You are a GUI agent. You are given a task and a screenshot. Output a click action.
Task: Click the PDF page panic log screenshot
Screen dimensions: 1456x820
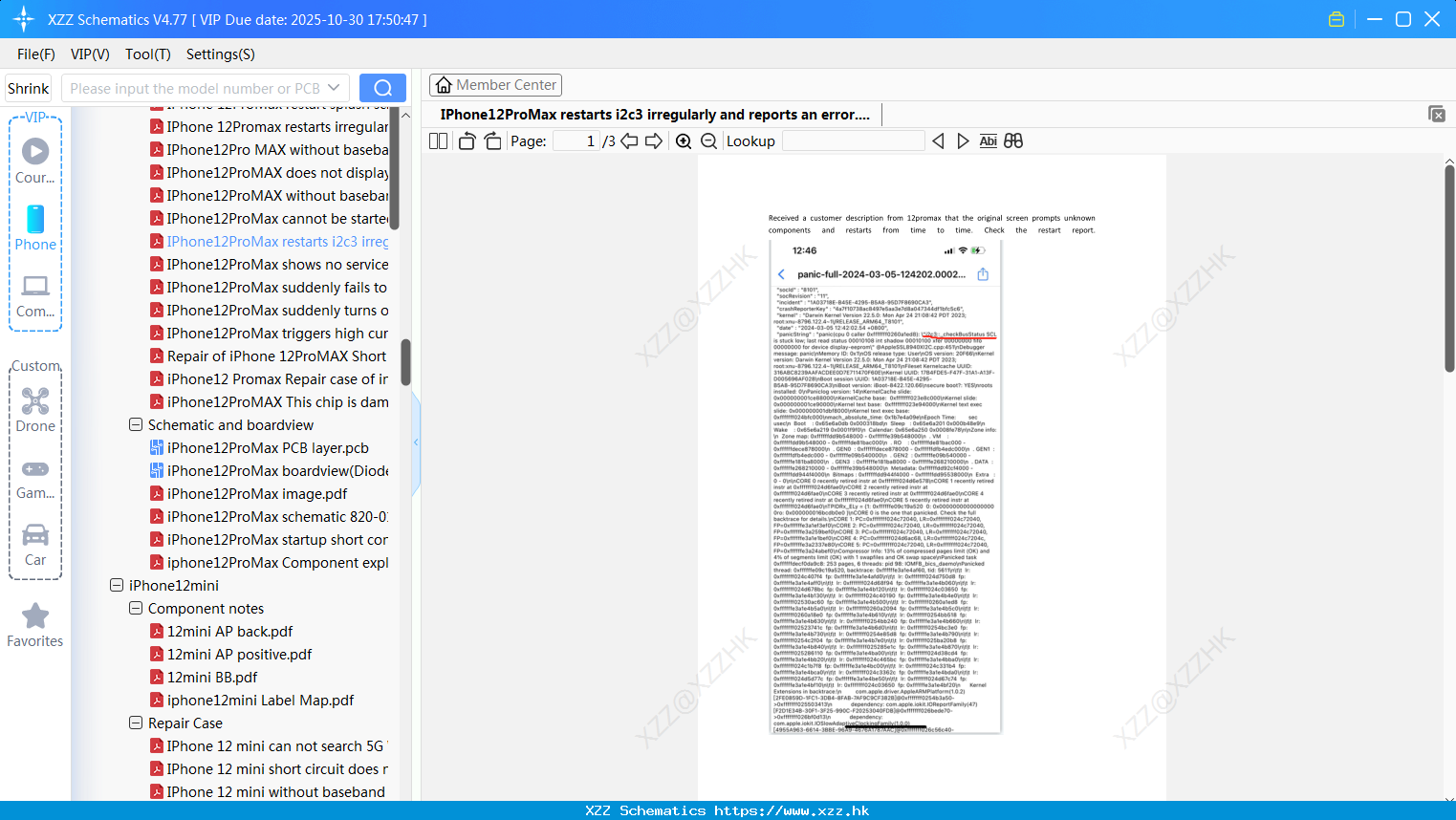pos(885,486)
